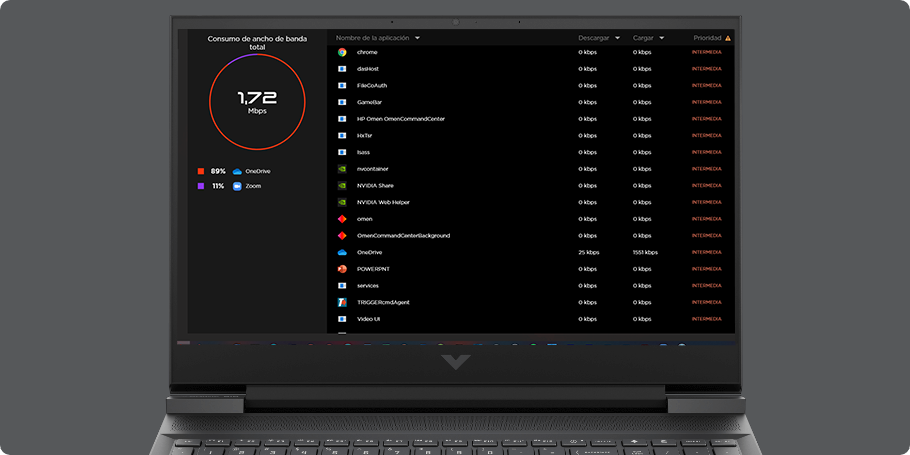Click the Zoom icon in the bandwidth legend
This screenshot has width=910, height=455.
coord(237,186)
